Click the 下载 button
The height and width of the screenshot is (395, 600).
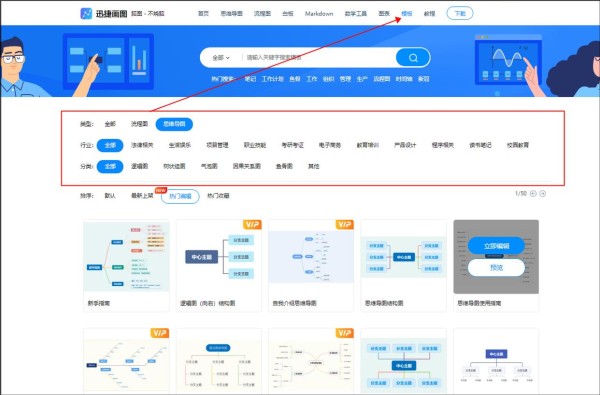tap(460, 13)
